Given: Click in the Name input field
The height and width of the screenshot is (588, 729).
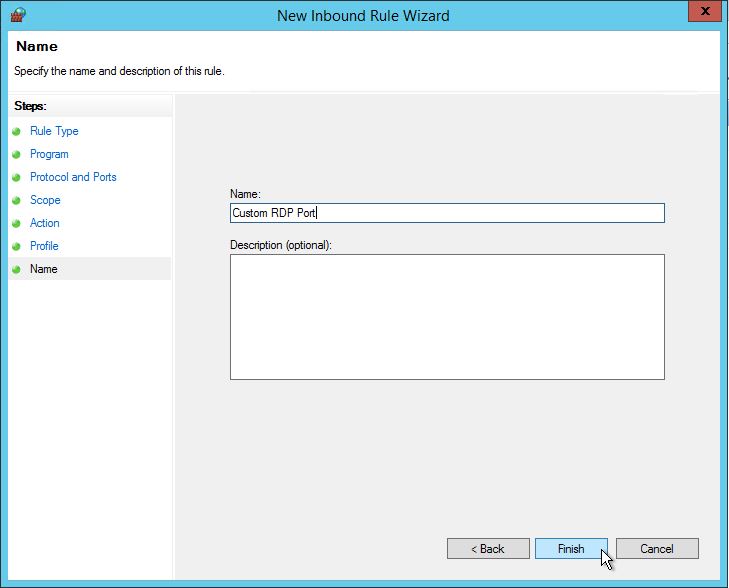Looking at the screenshot, I should 447,213.
